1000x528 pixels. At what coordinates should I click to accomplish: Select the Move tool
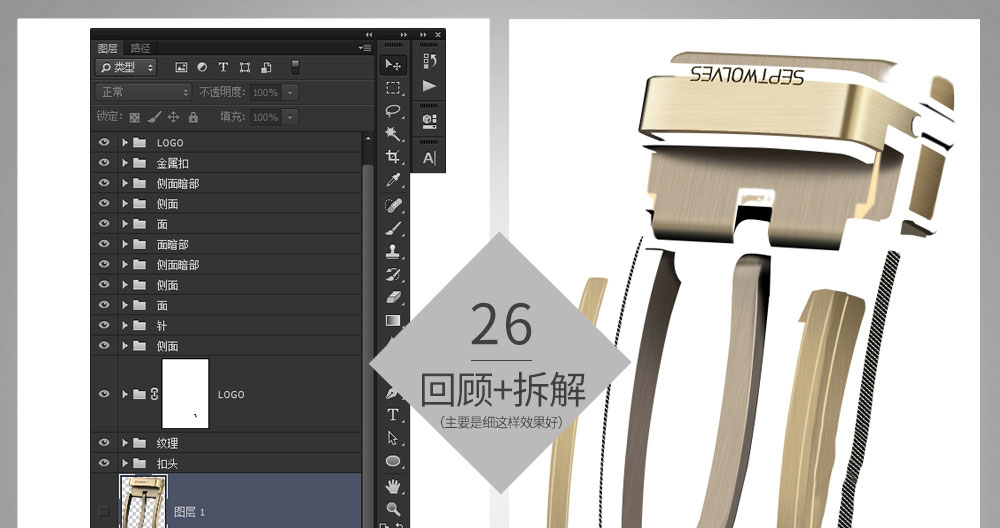393,65
